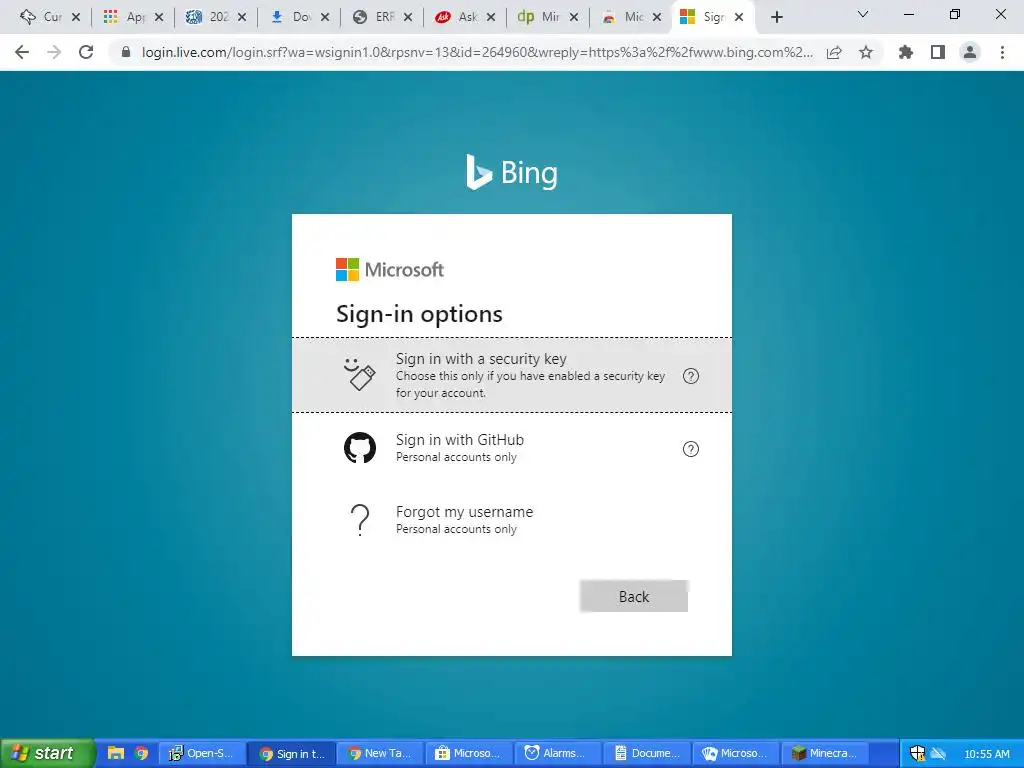Switch to the 'Cur' tab
Image resolution: width=1024 pixels, height=768 pixels.
tap(43, 17)
